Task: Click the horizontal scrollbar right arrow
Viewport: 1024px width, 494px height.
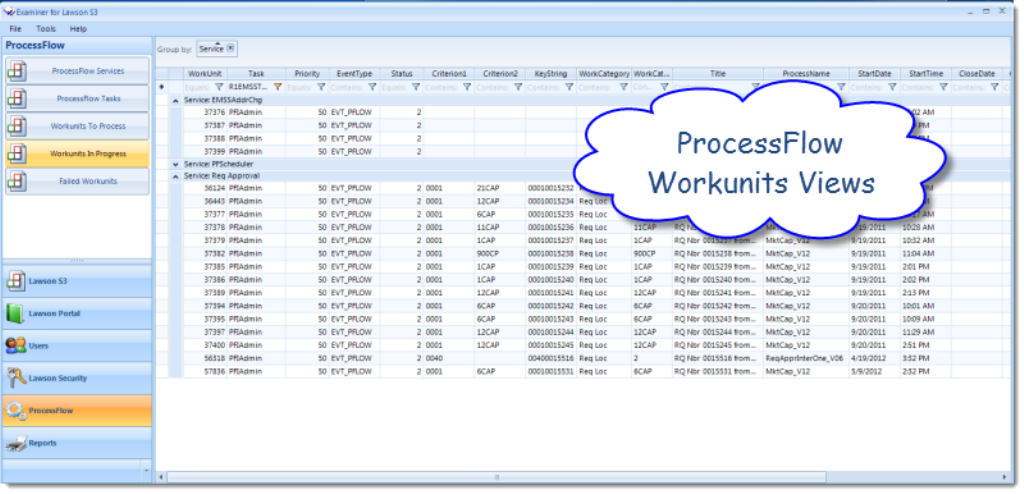Action: pos(1006,478)
